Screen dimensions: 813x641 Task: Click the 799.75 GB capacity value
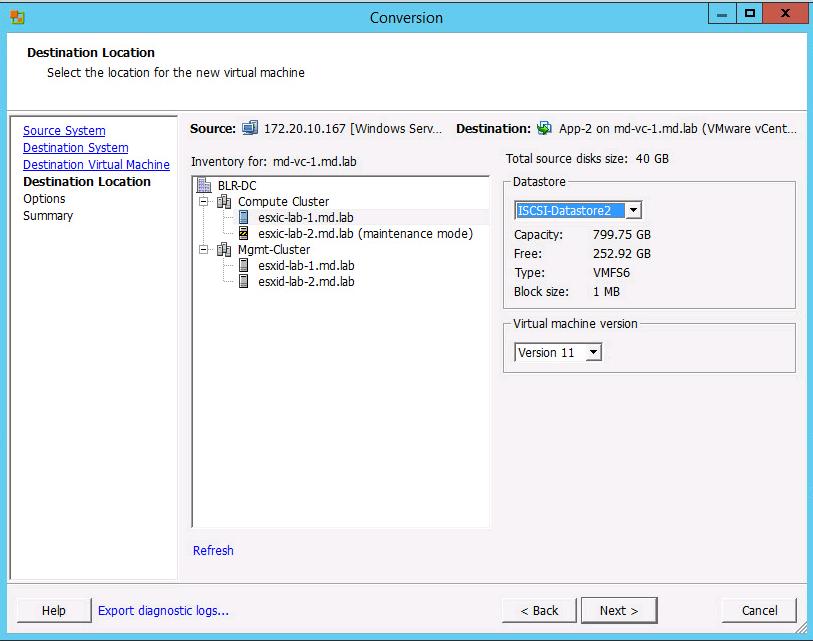point(622,234)
